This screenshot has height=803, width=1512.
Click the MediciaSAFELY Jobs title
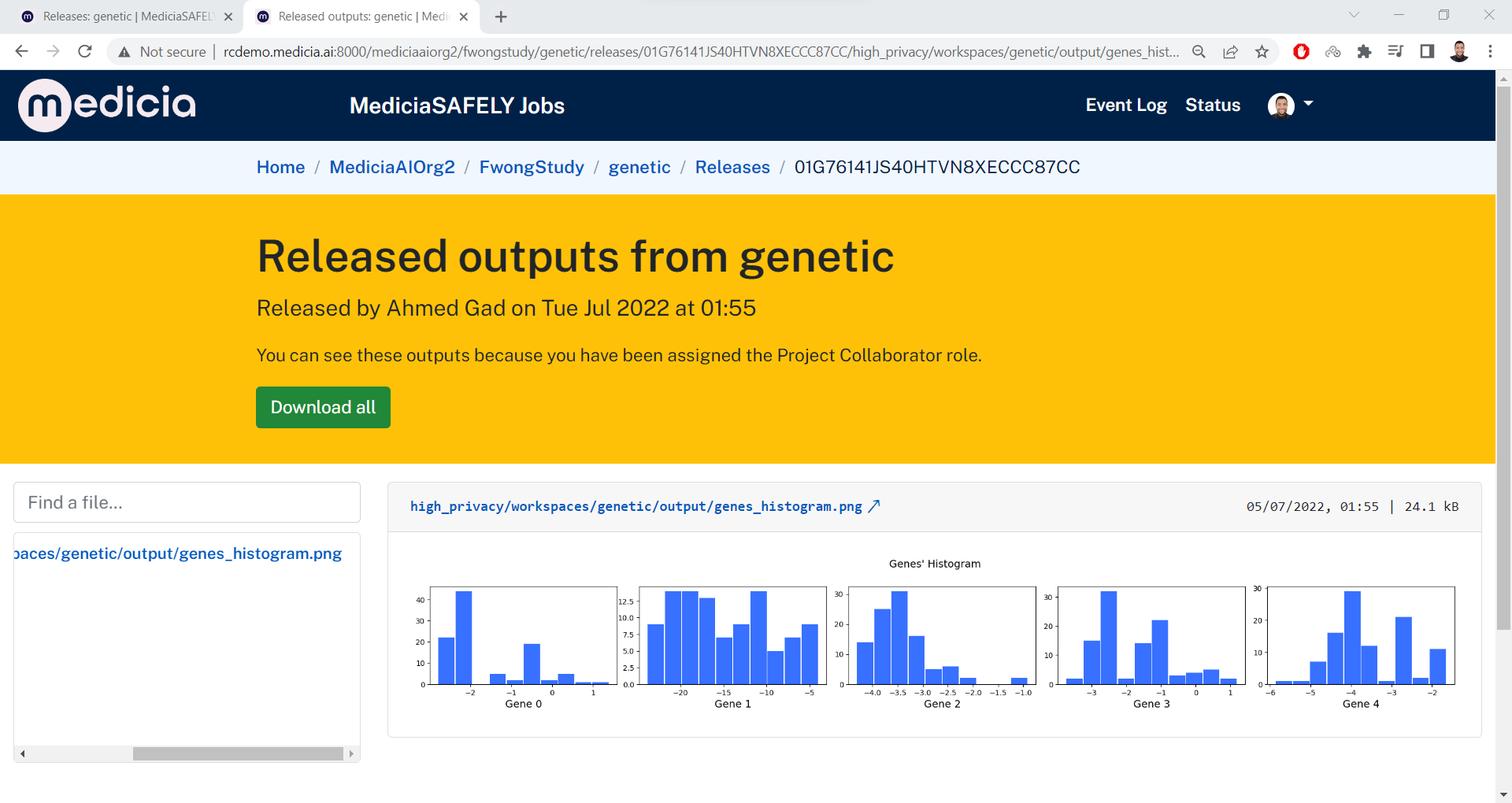pos(457,105)
